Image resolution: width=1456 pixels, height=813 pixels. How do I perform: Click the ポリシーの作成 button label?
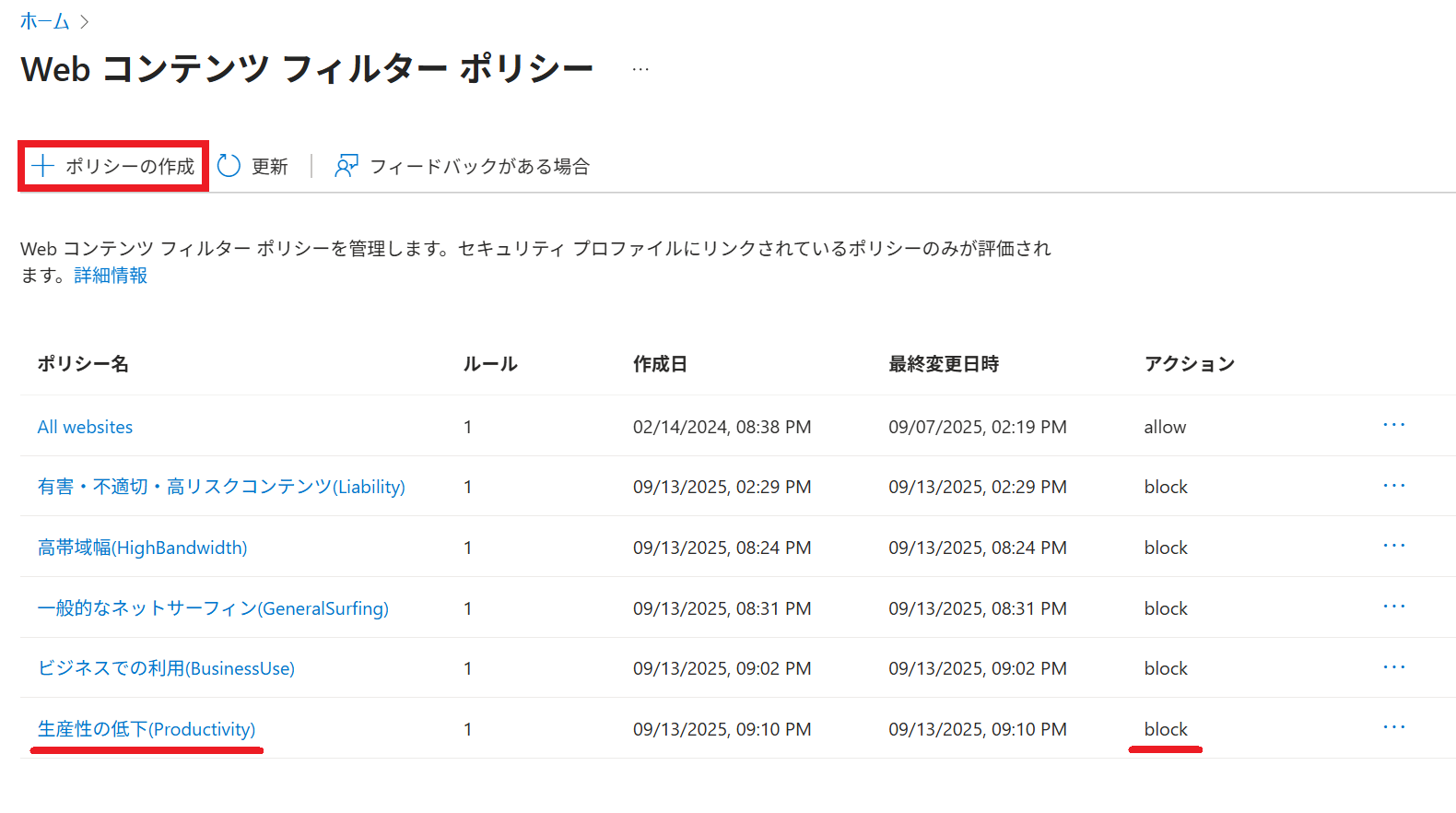point(130,166)
